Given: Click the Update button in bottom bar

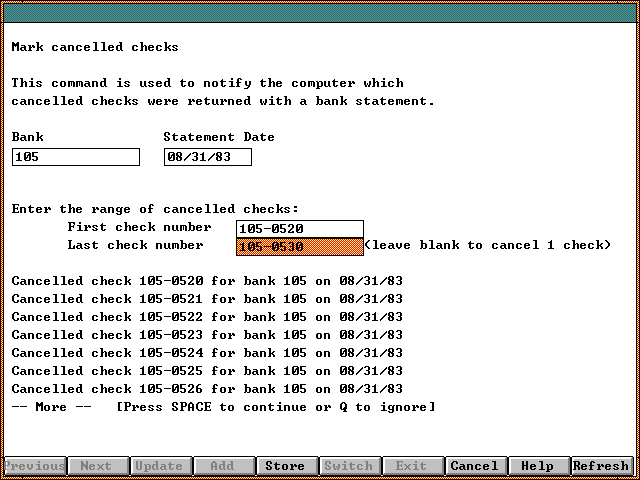Looking at the screenshot, I should tap(159, 466).
